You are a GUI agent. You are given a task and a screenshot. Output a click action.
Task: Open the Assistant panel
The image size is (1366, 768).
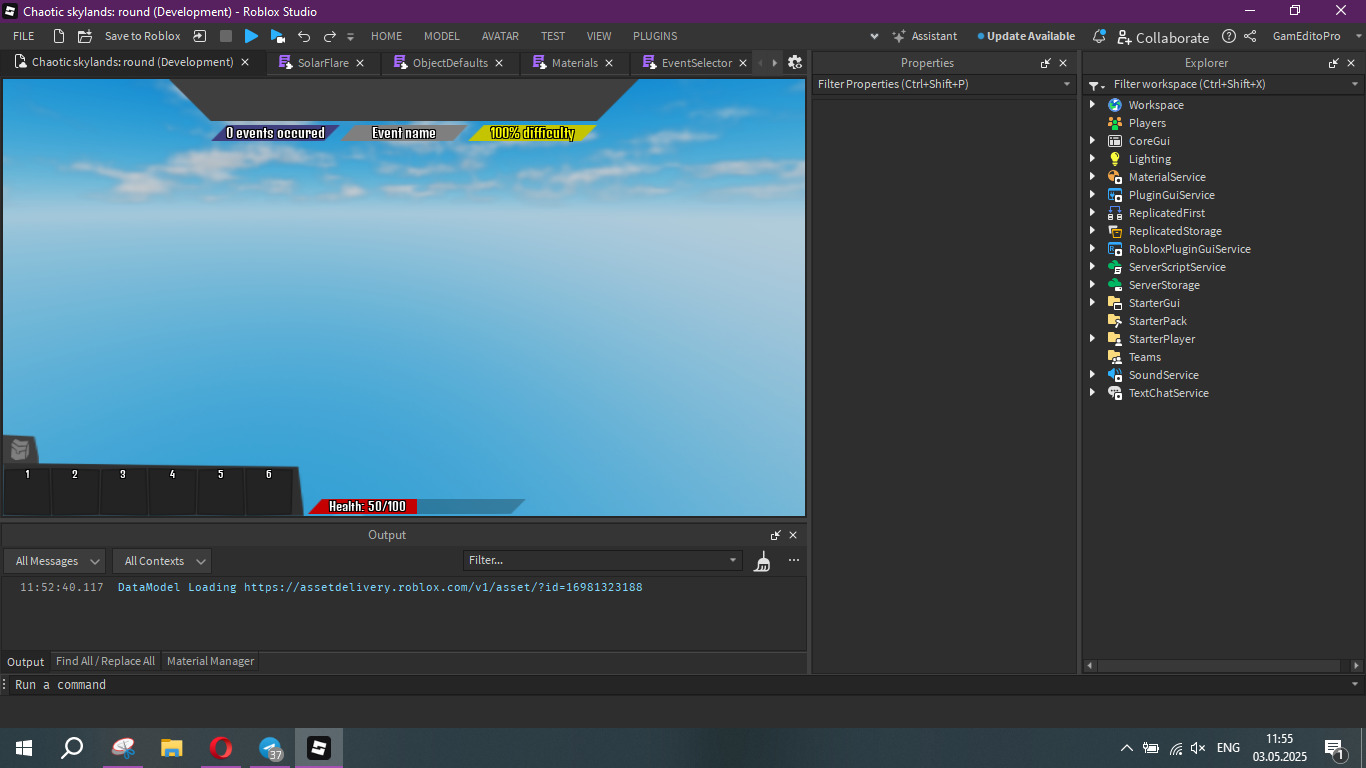pos(924,36)
